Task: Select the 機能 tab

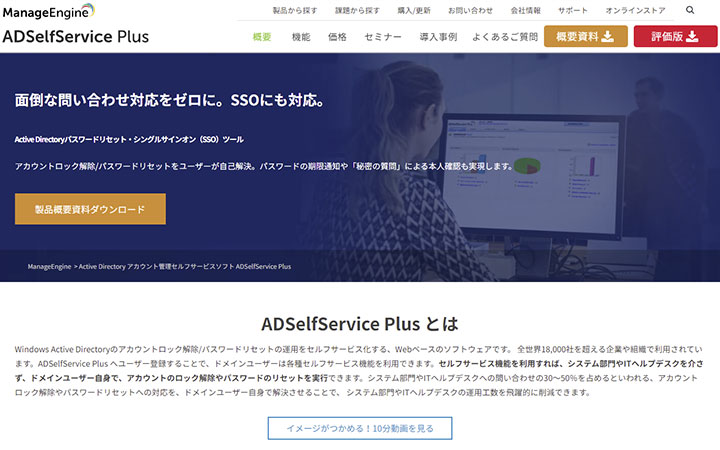Action: pos(301,37)
